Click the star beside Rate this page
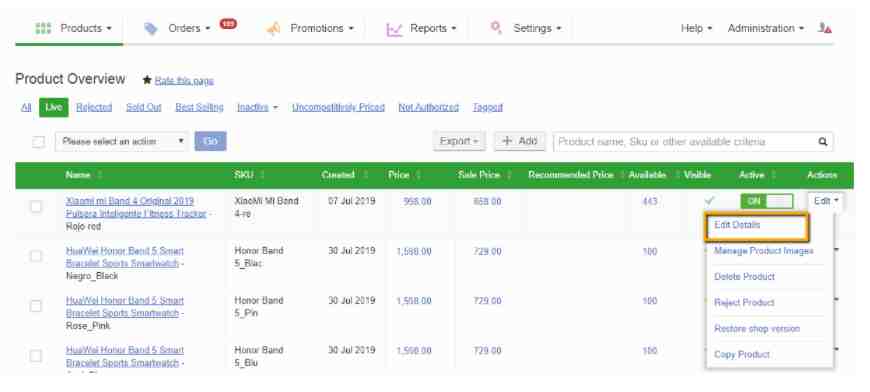 point(147,80)
